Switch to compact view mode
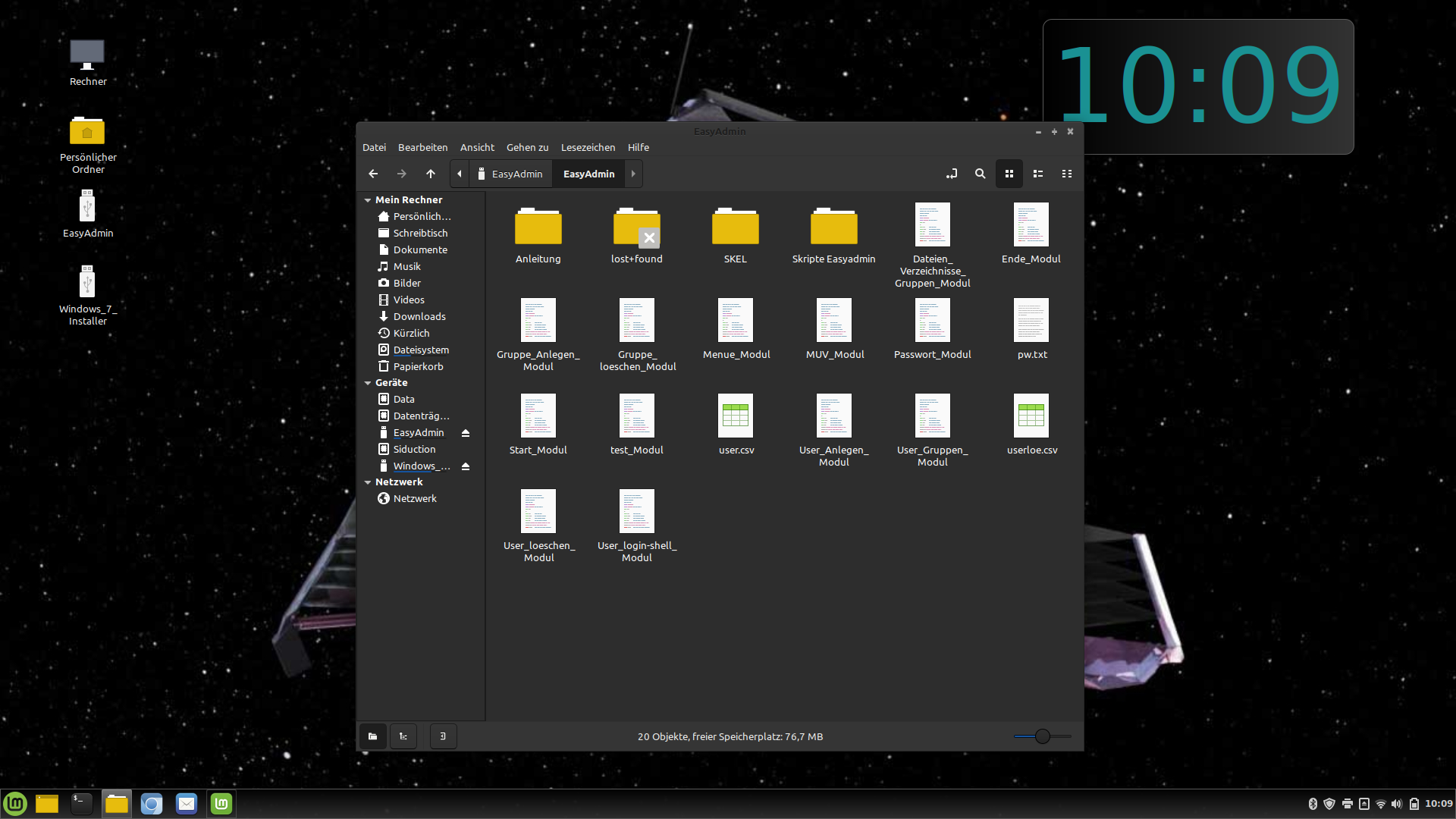Viewport: 1456px width, 819px height. [x=1066, y=174]
